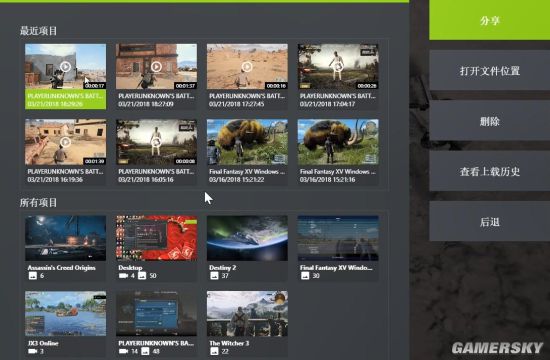
Task: Play the PUBG lobby clip from 17:04:17
Action: pyautogui.click(x=338, y=66)
